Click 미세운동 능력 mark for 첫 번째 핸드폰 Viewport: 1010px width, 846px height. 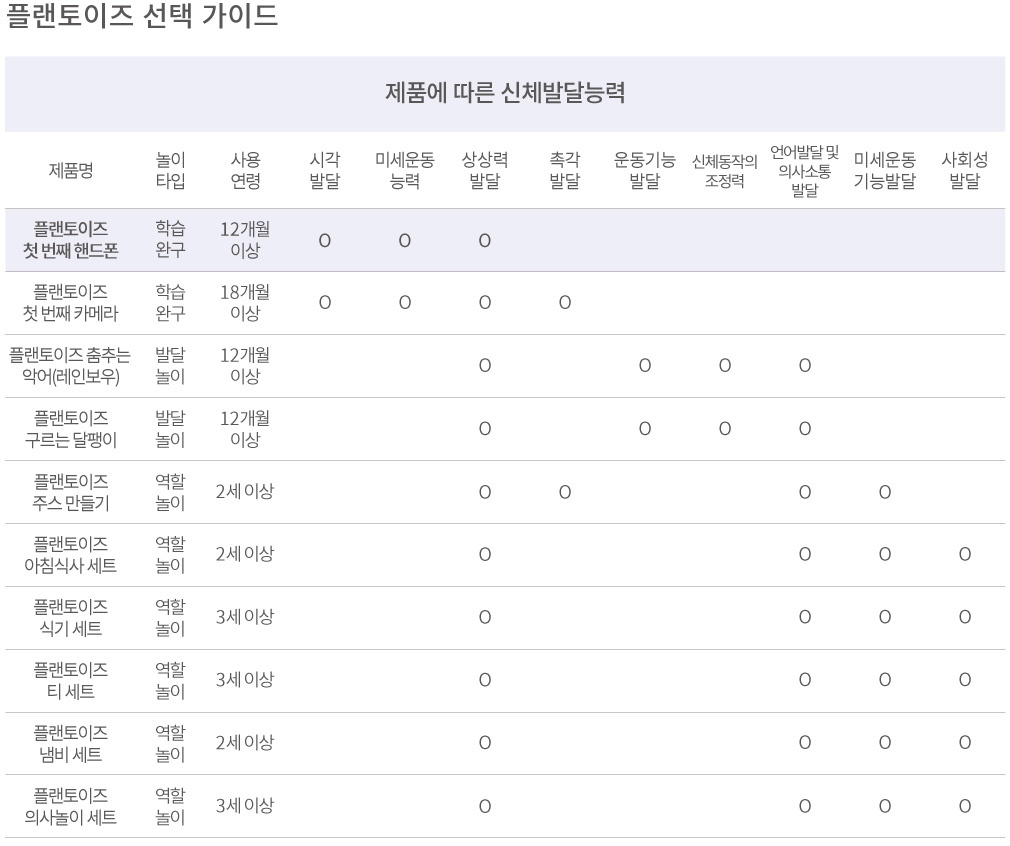405,240
